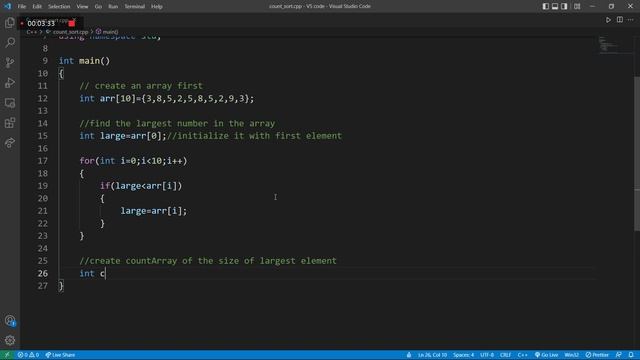Start Live Share from status bar
The width and height of the screenshot is (640, 360).
(x=60, y=355)
